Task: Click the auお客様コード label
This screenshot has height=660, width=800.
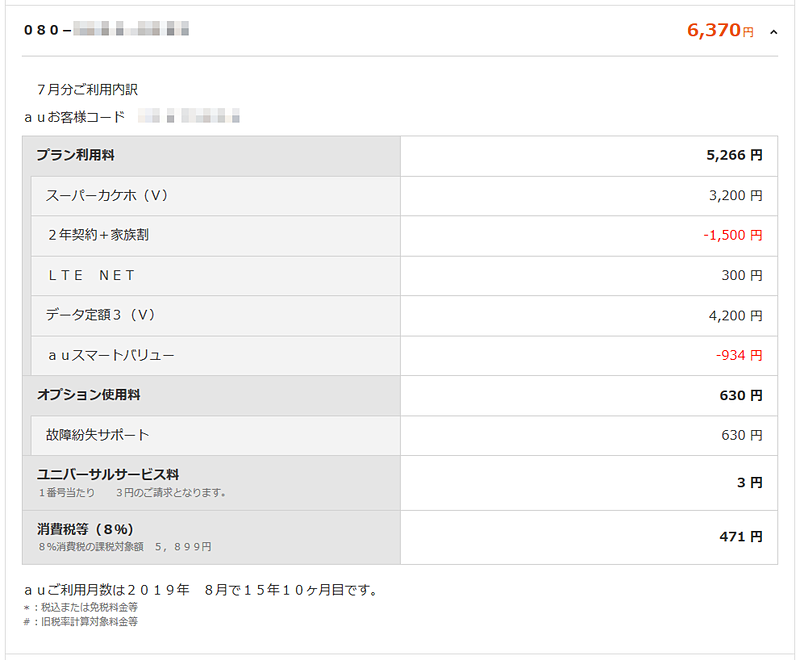Action: (75, 117)
